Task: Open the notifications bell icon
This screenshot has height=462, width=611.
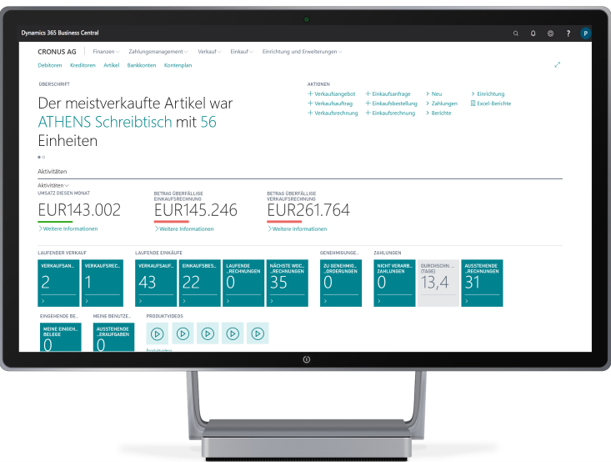Action: (533, 34)
